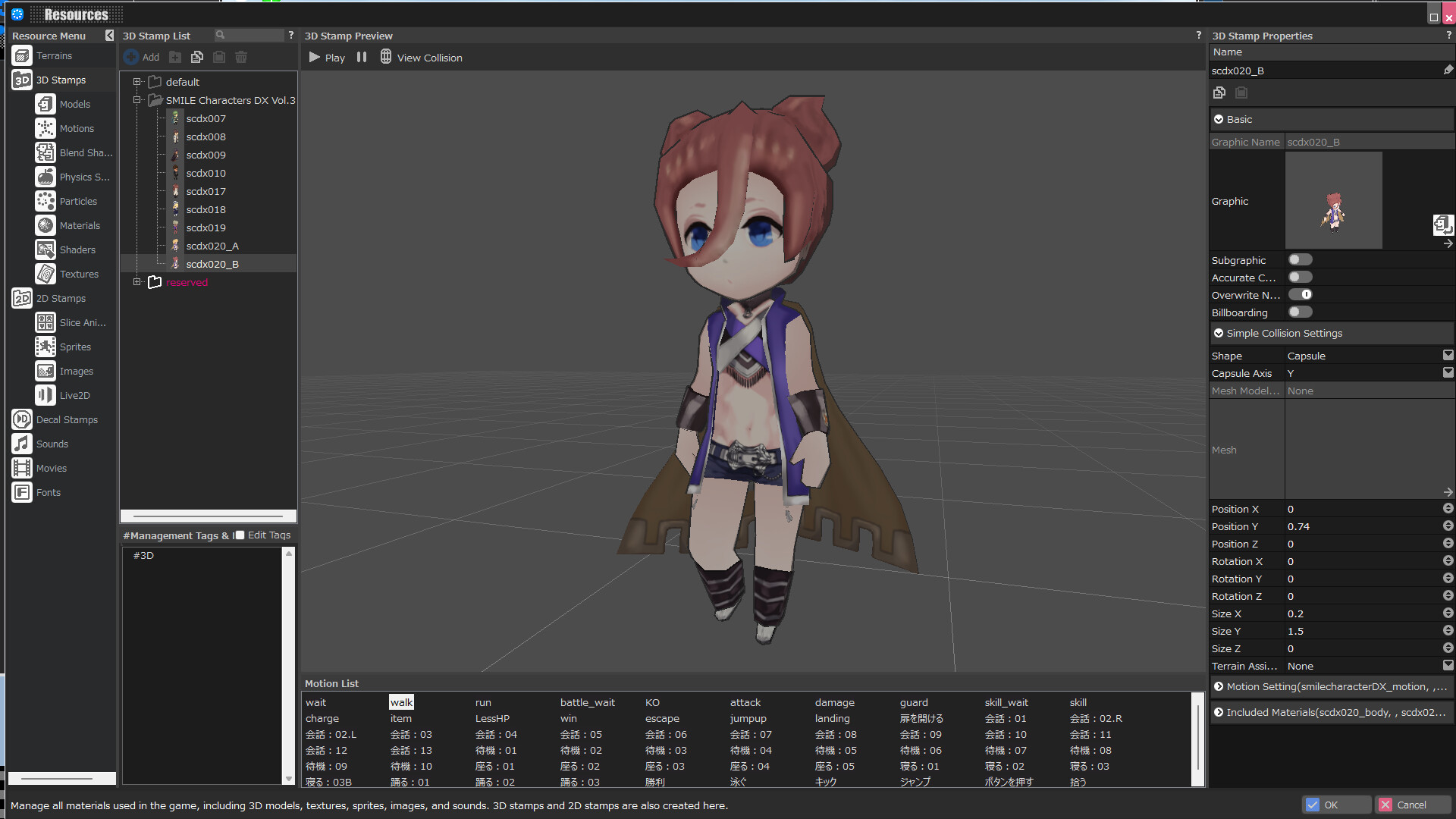Open the Images section
The width and height of the screenshot is (1456, 819).
click(x=64, y=372)
